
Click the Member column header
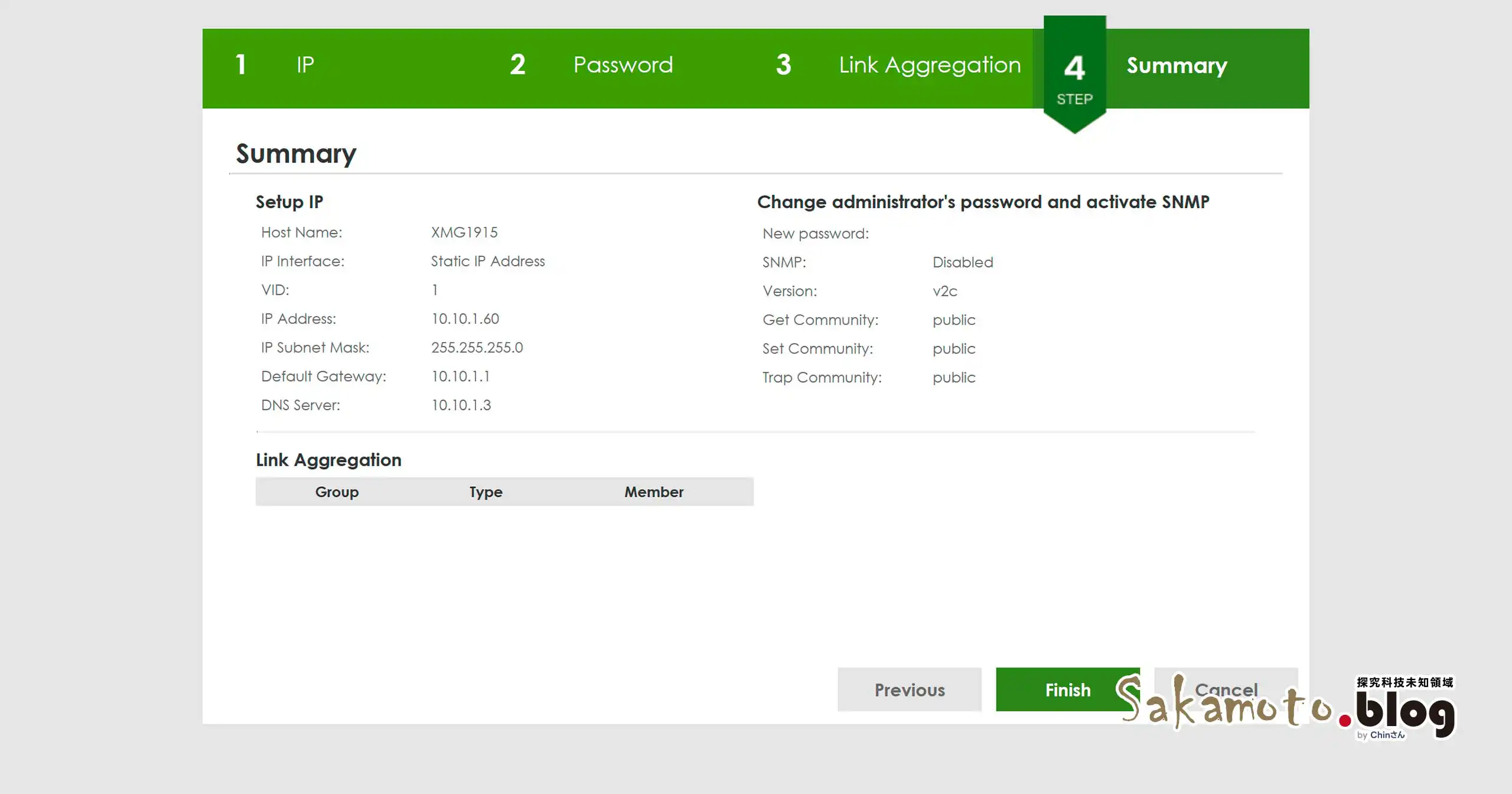(x=653, y=492)
